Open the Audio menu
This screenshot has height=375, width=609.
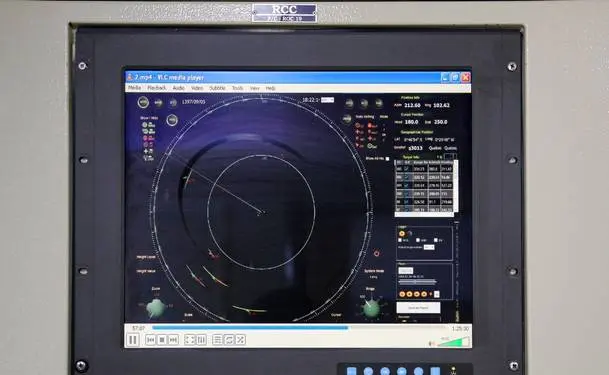tap(179, 88)
